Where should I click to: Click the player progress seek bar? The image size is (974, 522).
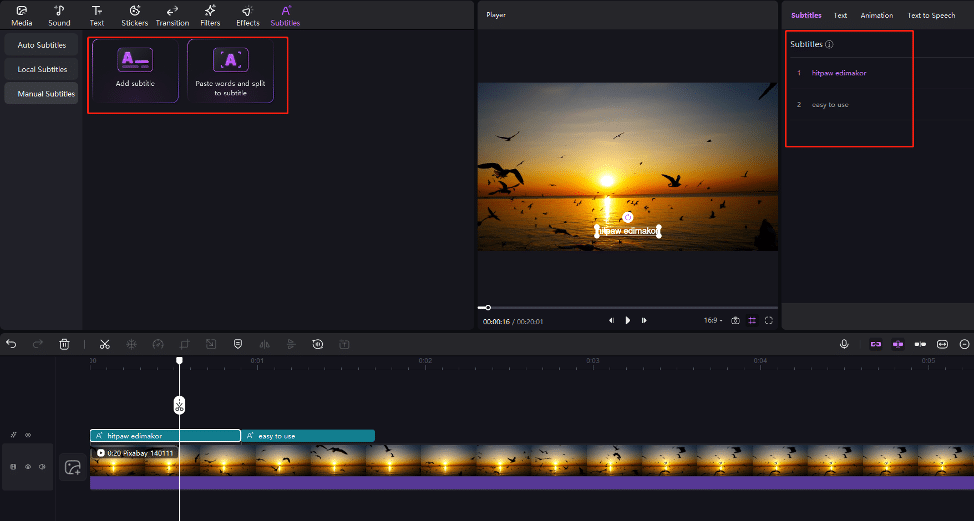[630, 307]
